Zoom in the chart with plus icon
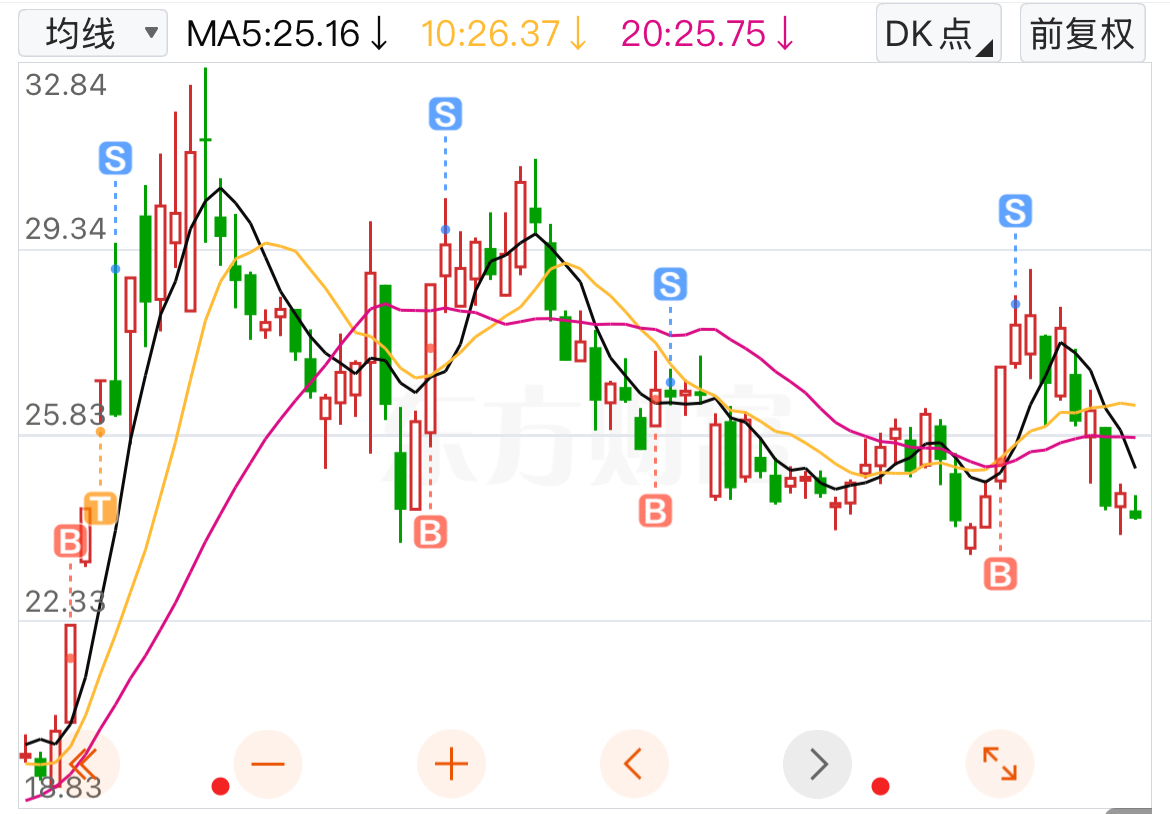The width and height of the screenshot is (1170, 814). click(x=451, y=764)
